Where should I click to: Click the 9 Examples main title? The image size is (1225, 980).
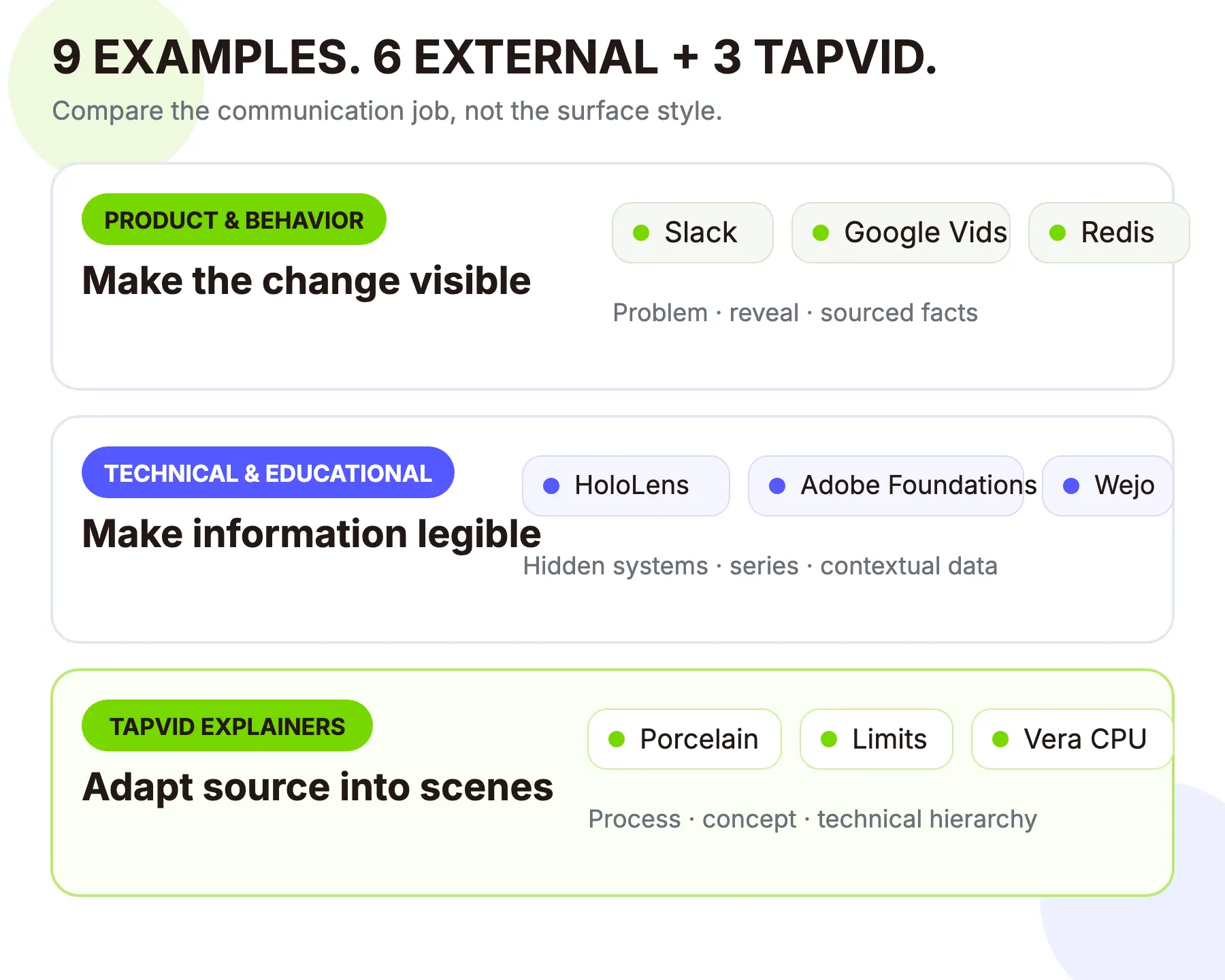tap(495, 56)
